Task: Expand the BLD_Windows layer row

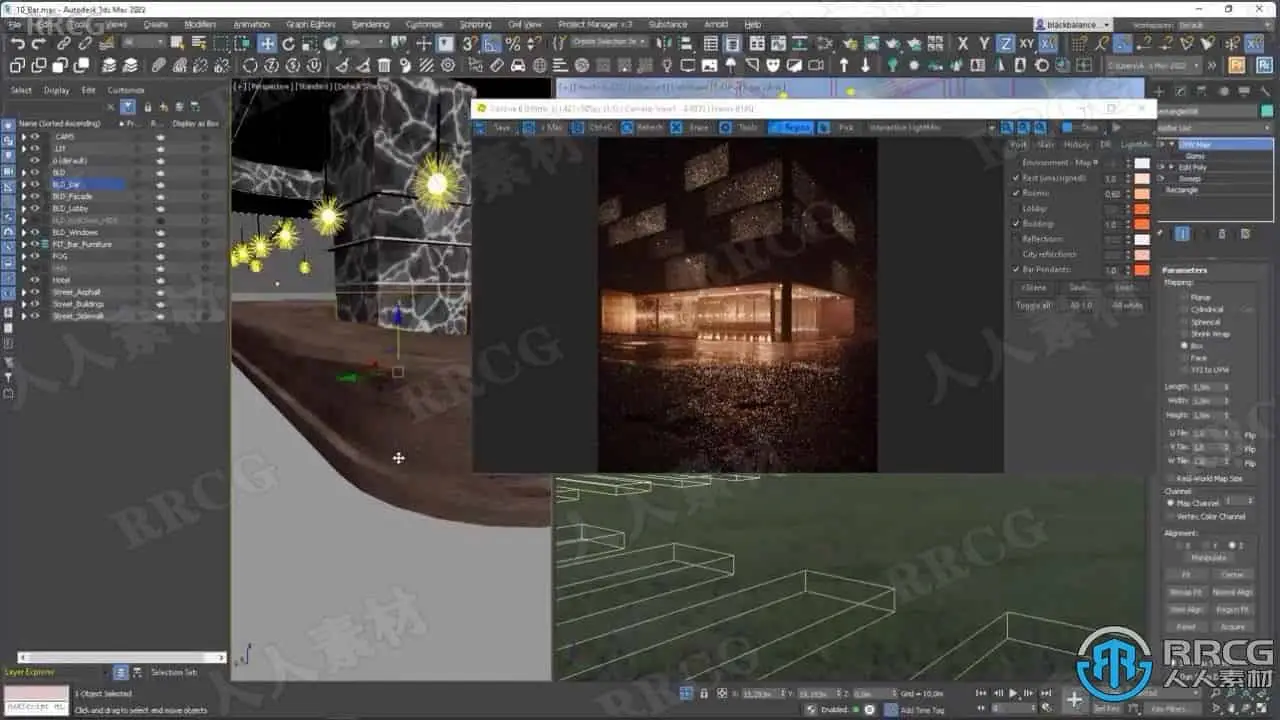Action: pyautogui.click(x=24, y=232)
